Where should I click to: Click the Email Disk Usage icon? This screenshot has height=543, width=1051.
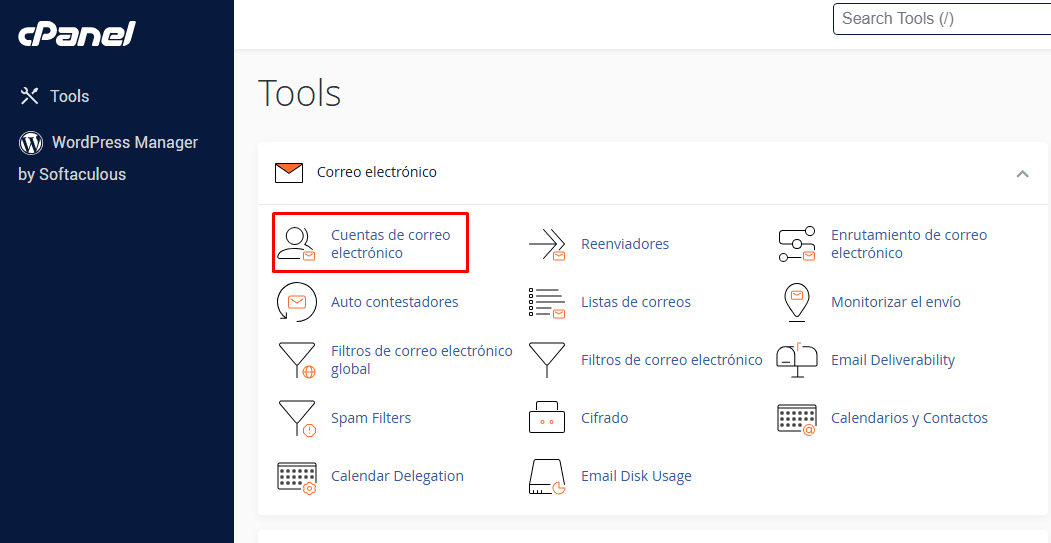click(547, 476)
